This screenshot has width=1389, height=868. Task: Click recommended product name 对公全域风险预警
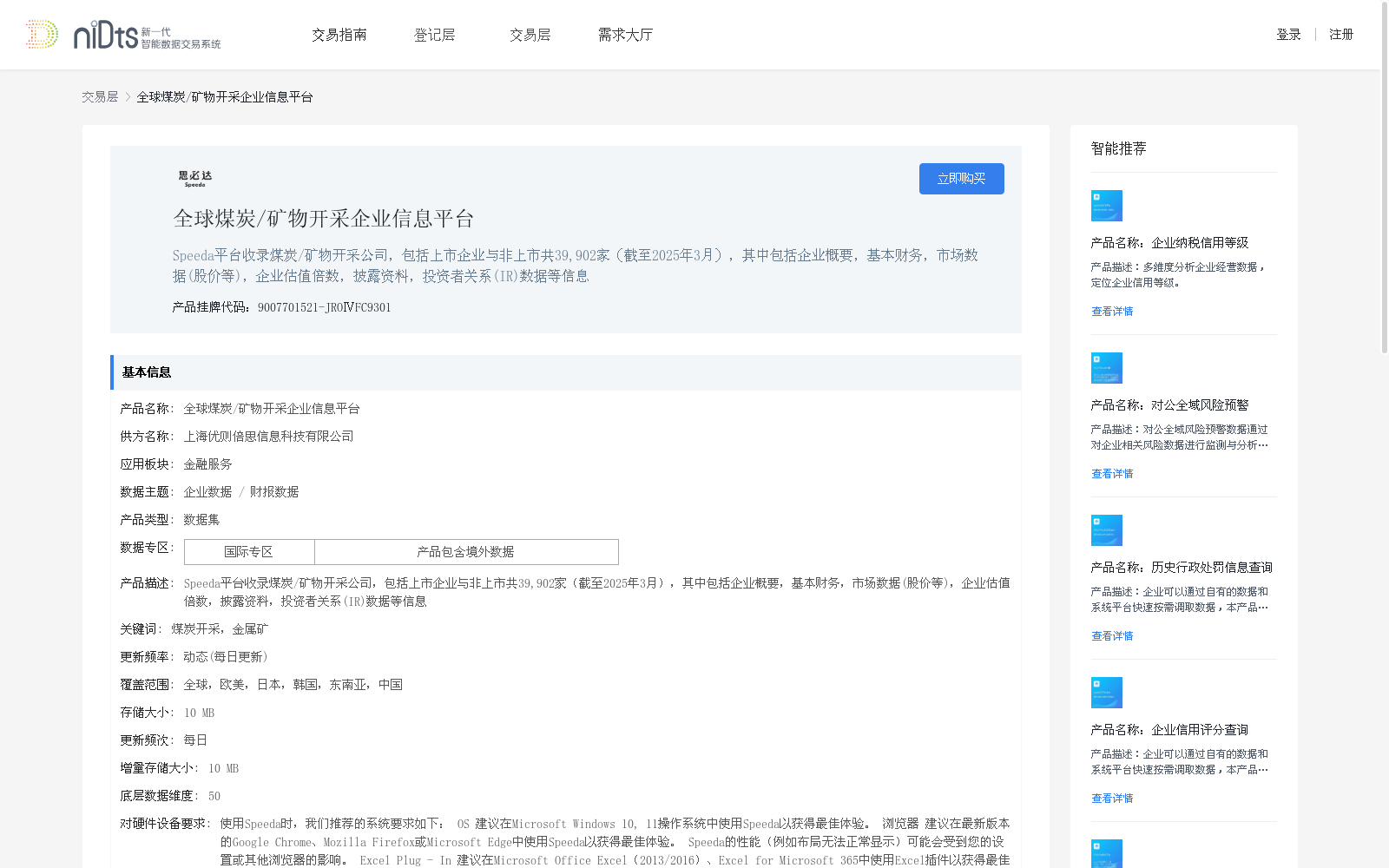pos(1200,405)
